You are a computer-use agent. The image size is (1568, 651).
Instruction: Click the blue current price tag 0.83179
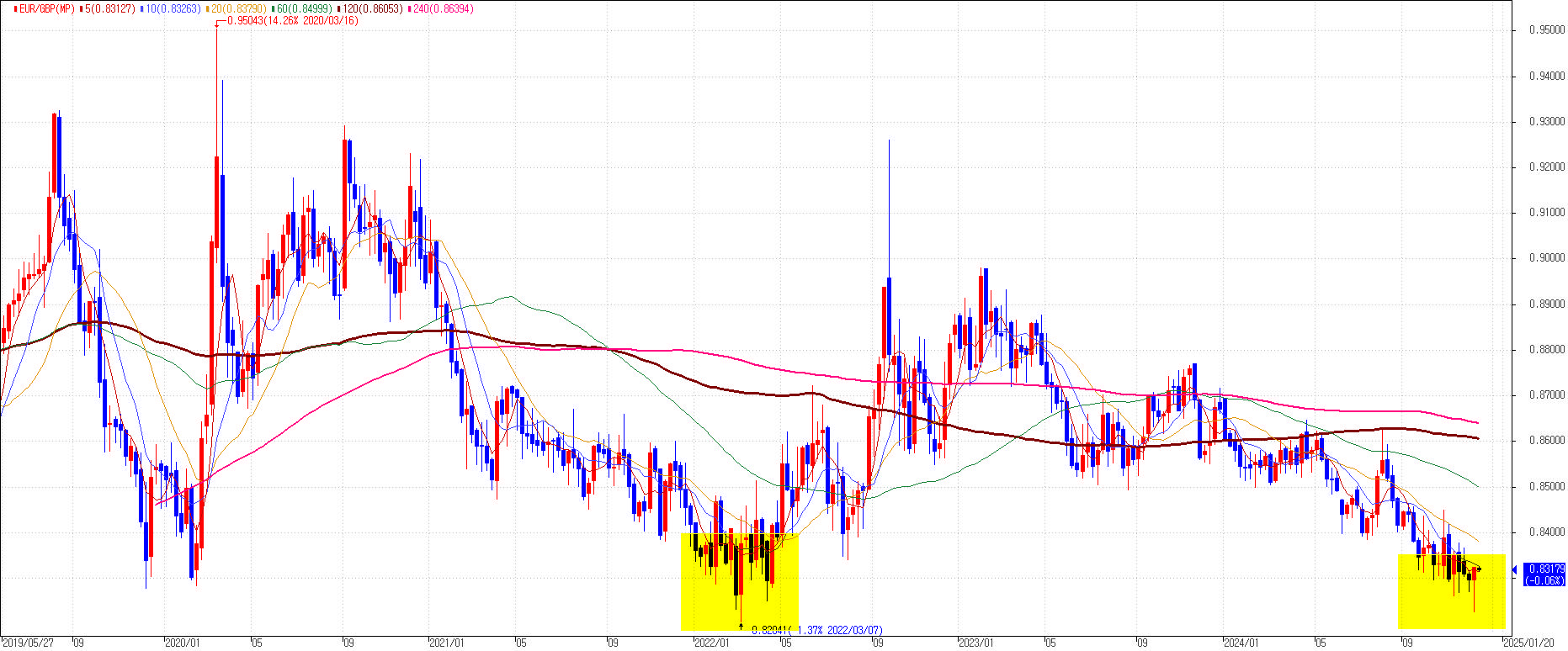[x=1544, y=574]
